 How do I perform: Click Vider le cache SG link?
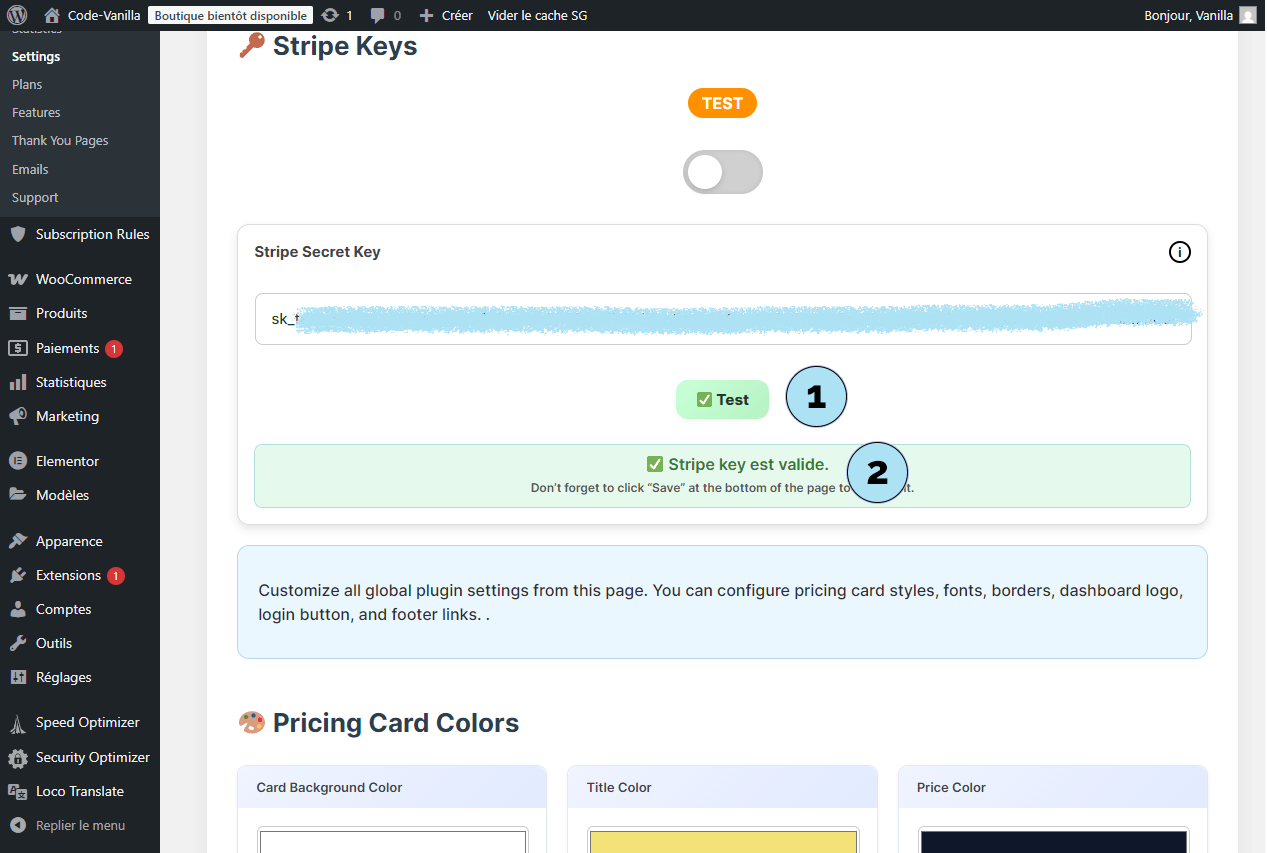(x=537, y=15)
